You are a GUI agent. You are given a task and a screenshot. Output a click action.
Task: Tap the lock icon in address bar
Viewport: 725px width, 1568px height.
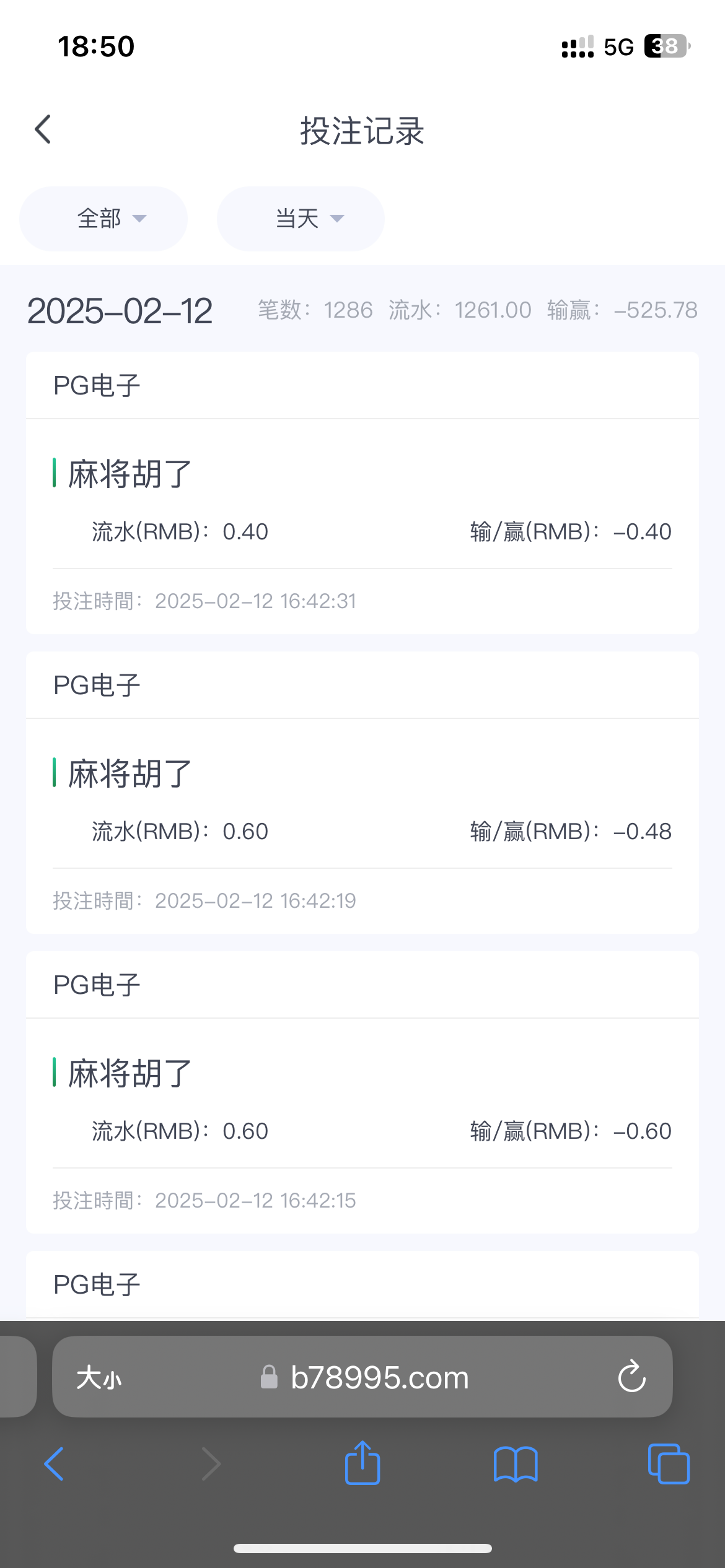(269, 1377)
